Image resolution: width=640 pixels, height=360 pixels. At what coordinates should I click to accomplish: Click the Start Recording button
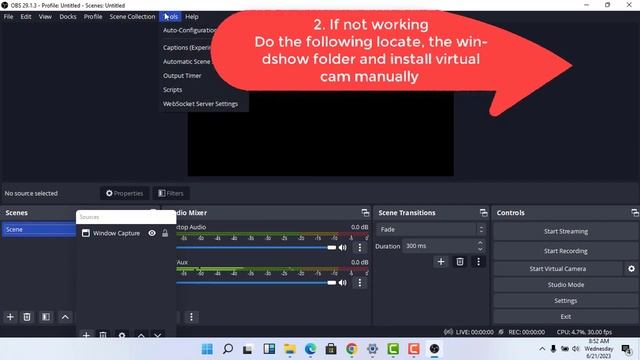pyautogui.click(x=566, y=251)
